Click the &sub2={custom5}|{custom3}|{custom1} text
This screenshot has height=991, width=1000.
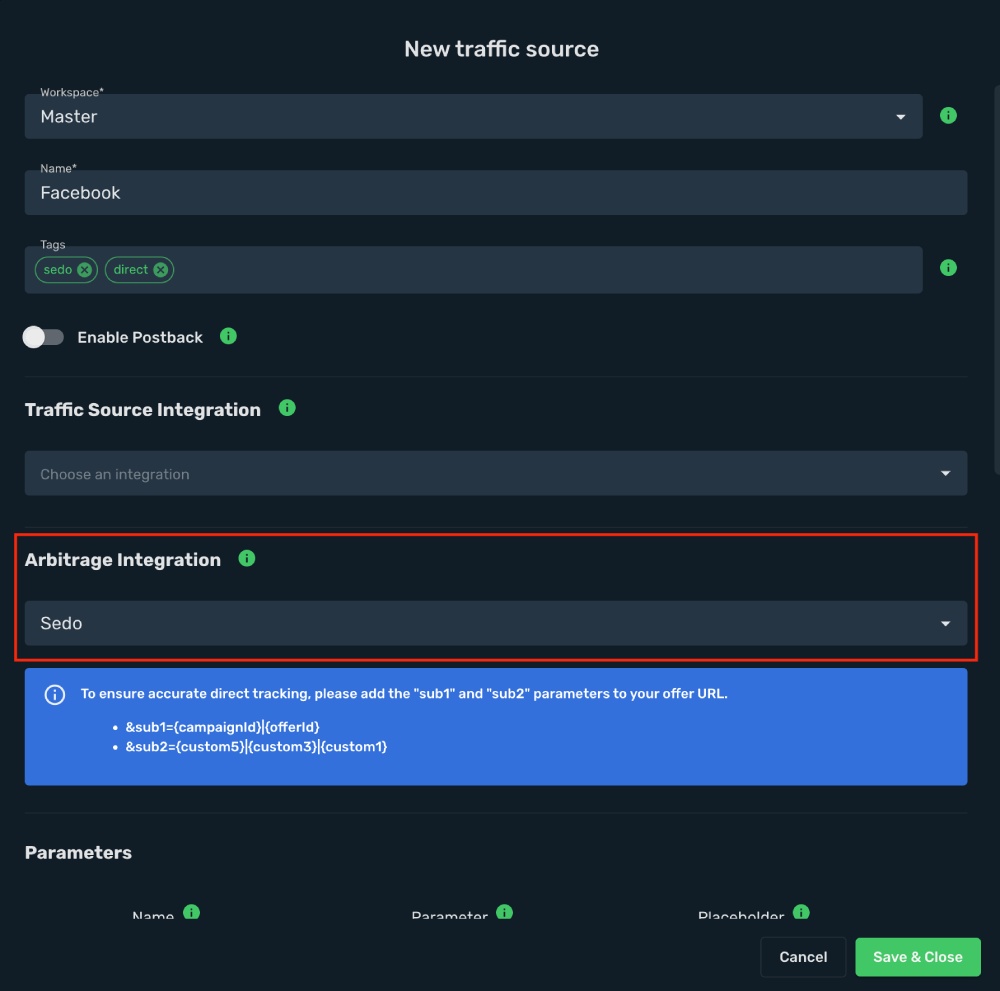(256, 747)
